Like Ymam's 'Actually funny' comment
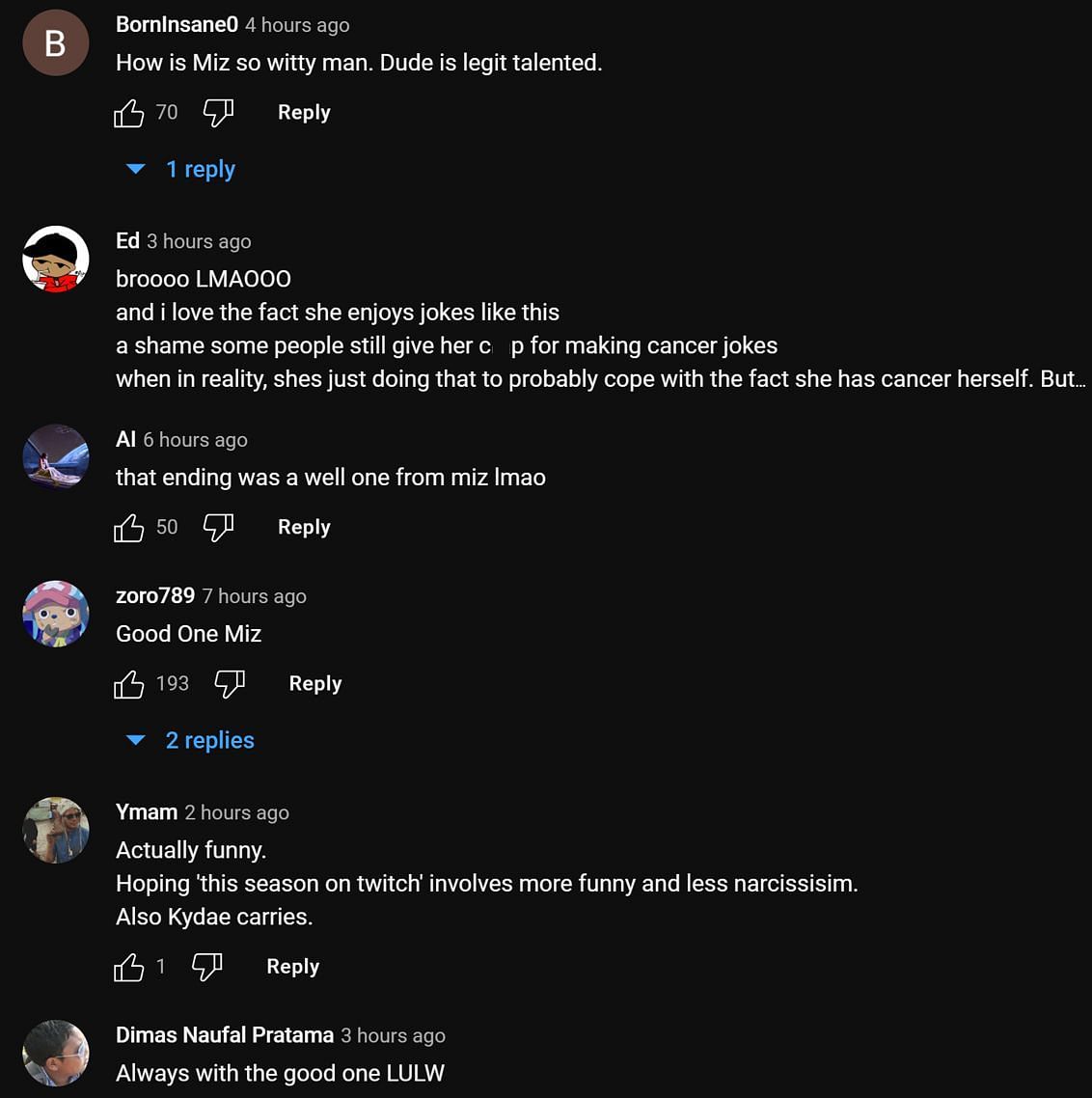 coord(129,967)
